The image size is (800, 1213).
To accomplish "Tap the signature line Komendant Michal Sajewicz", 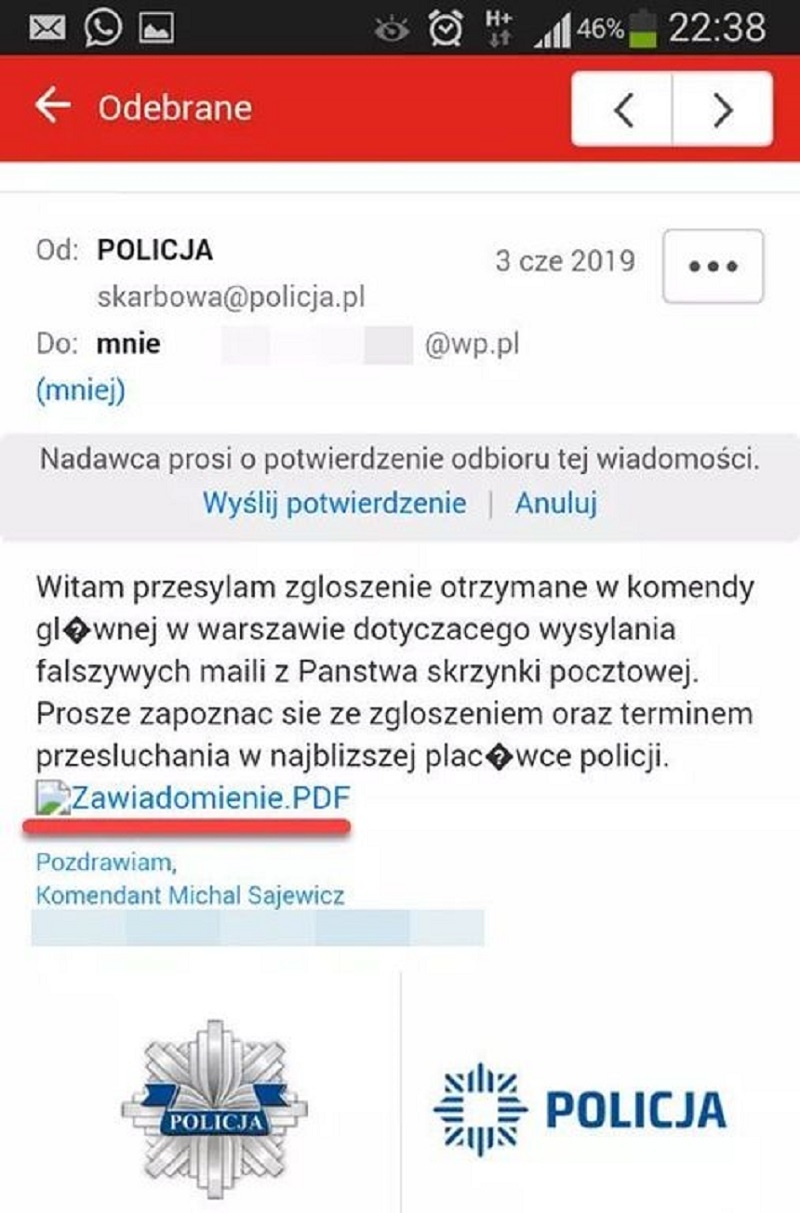I will (x=190, y=894).
